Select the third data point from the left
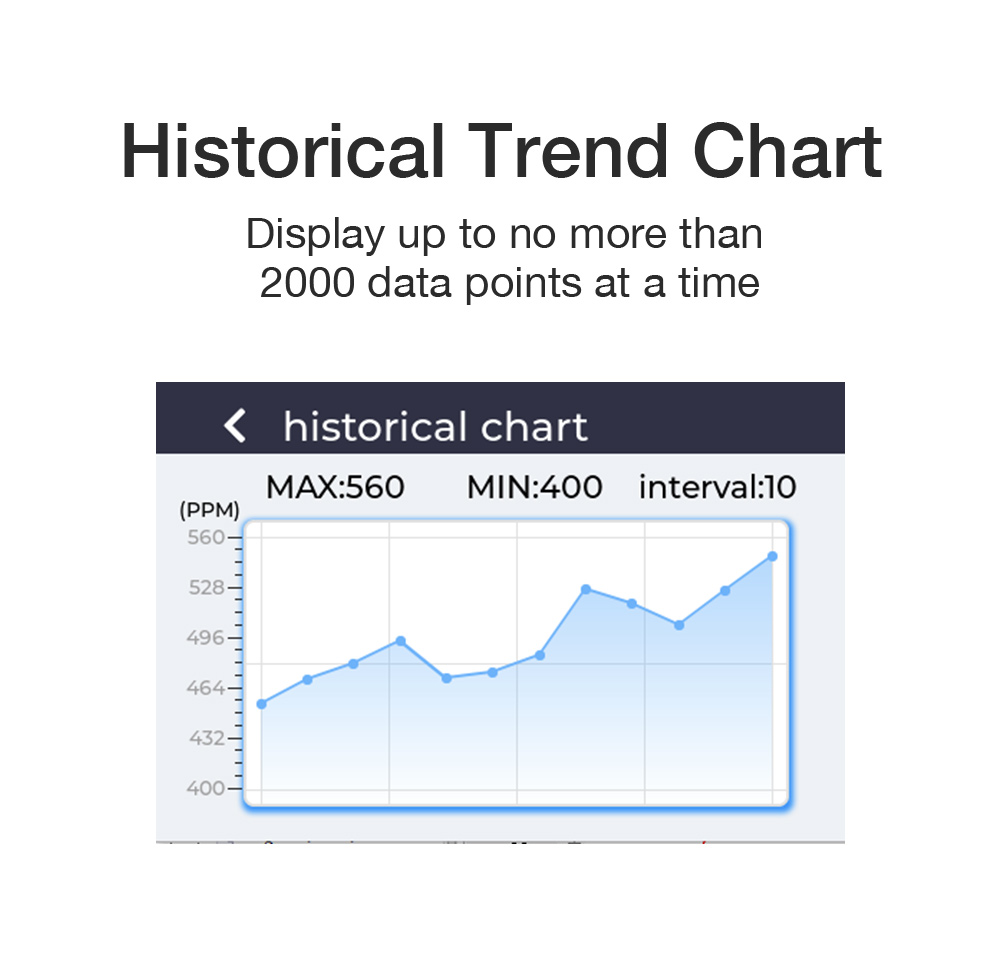This screenshot has width=1000, height=960. (x=353, y=663)
